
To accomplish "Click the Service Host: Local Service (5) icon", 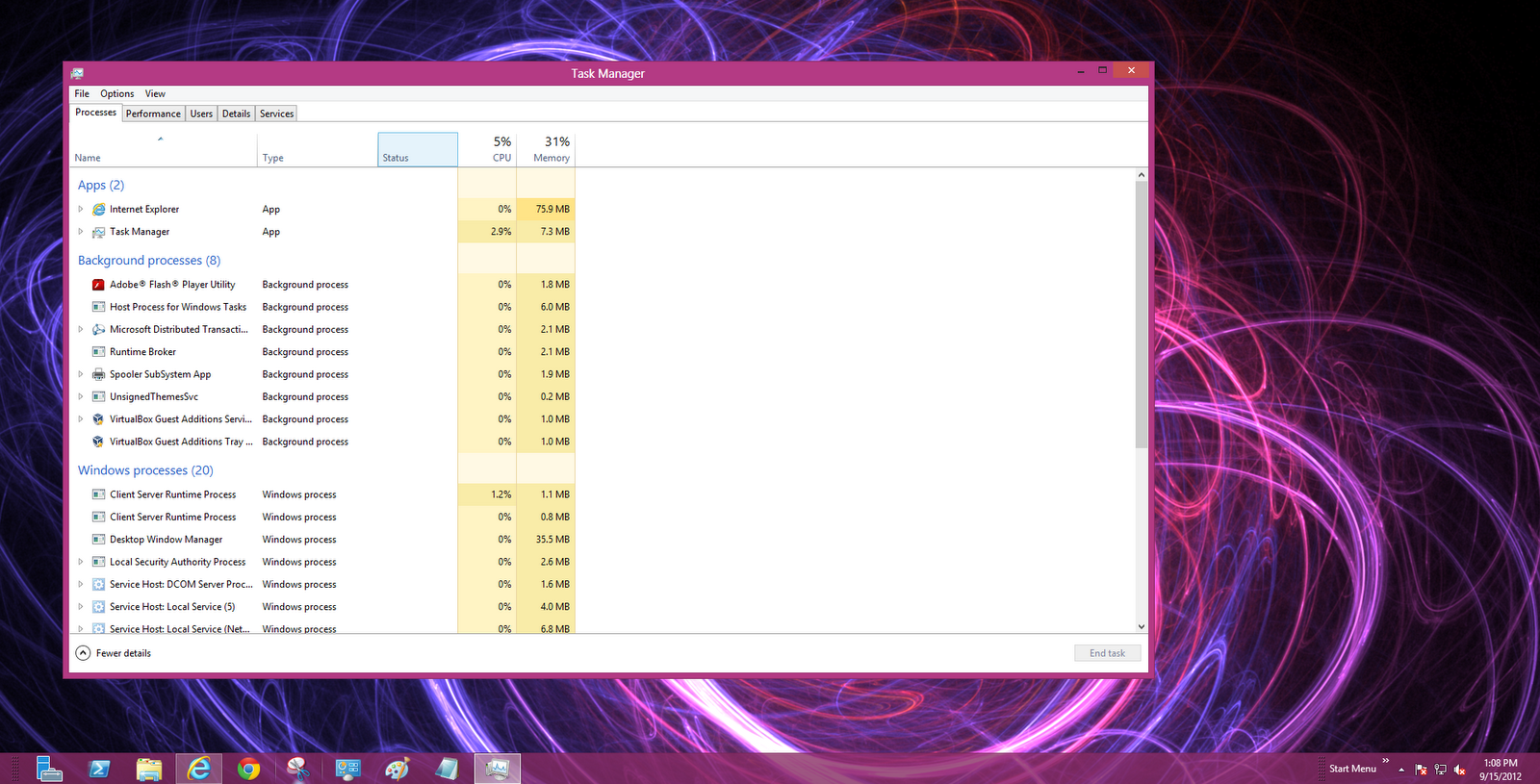I will (98, 607).
